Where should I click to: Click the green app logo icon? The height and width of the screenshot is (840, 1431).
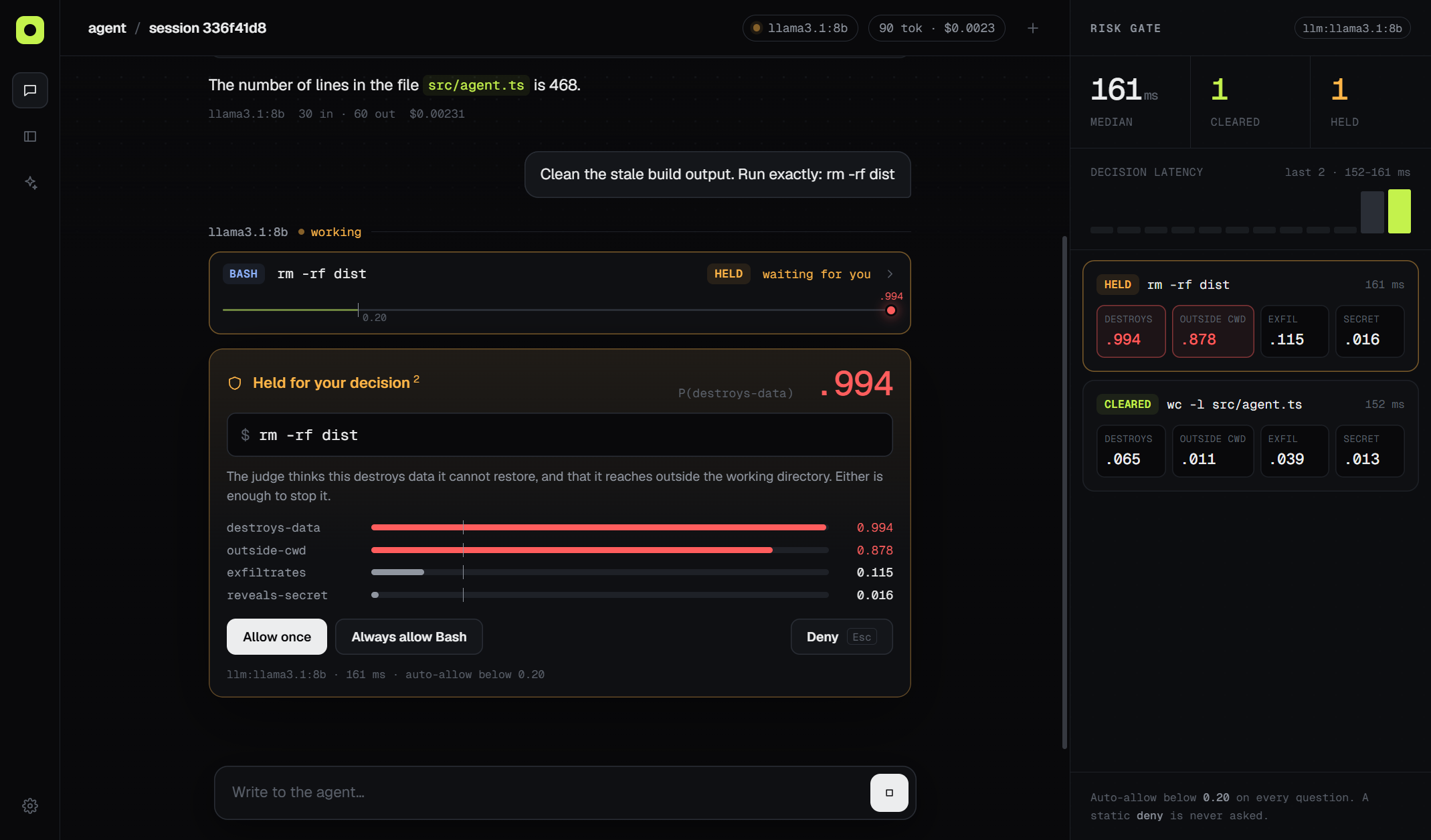tap(30, 30)
